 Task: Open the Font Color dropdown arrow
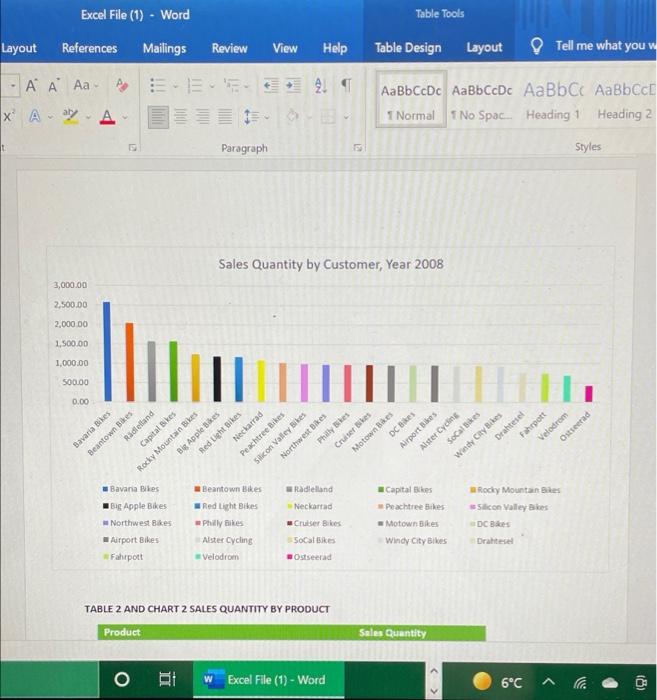125,117
